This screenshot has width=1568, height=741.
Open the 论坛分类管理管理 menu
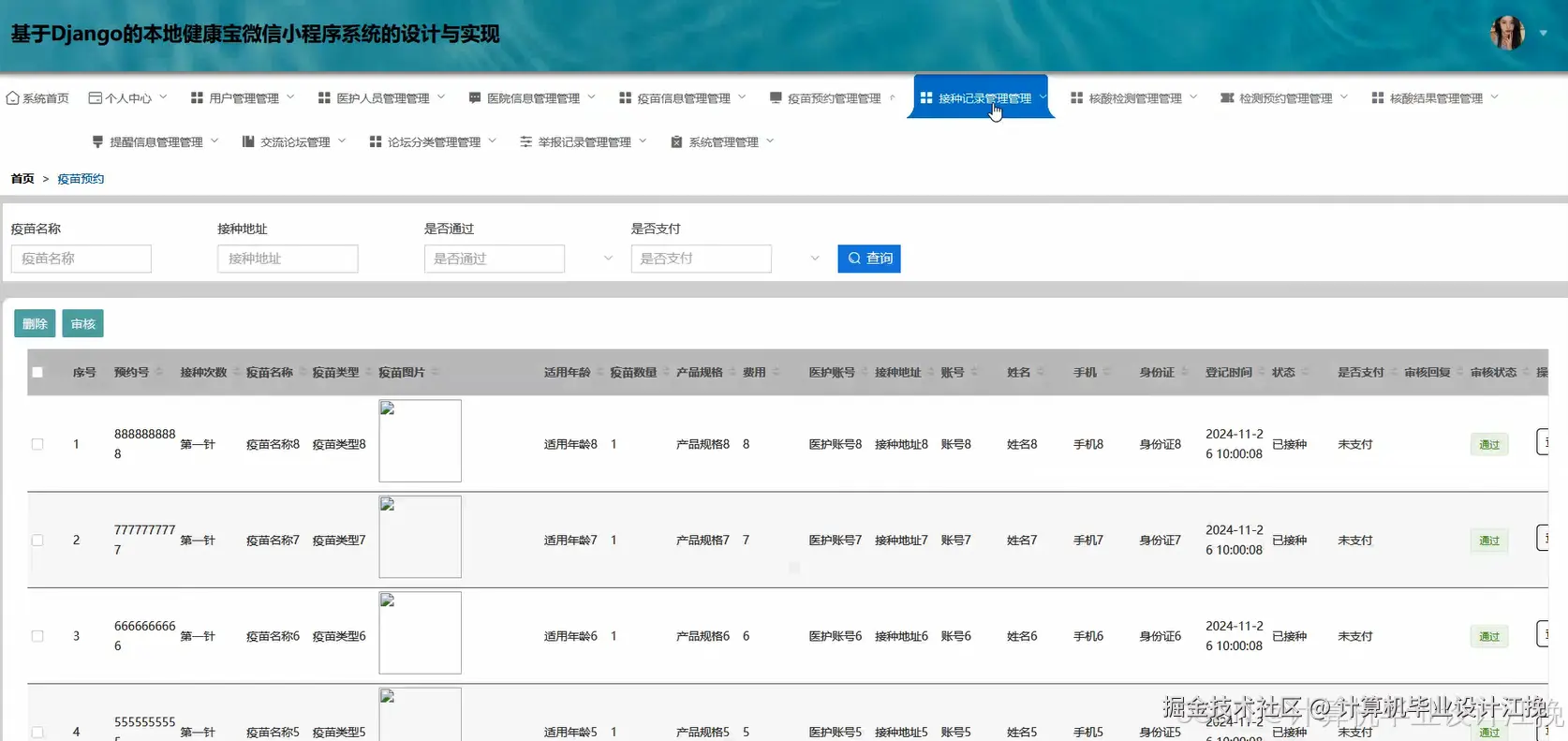point(433,142)
